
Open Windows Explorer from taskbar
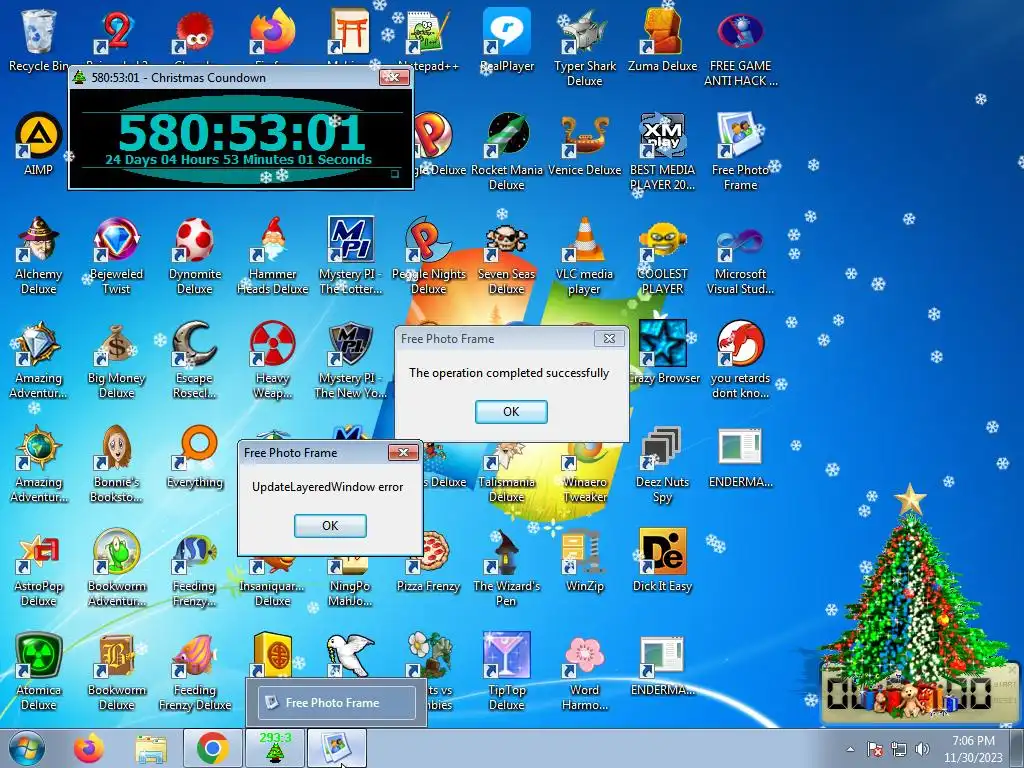150,748
